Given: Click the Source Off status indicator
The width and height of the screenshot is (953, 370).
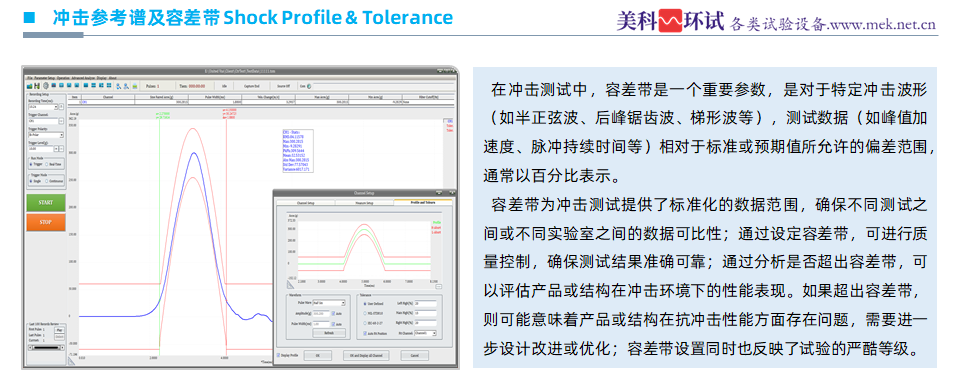Looking at the screenshot, I should (x=283, y=86).
